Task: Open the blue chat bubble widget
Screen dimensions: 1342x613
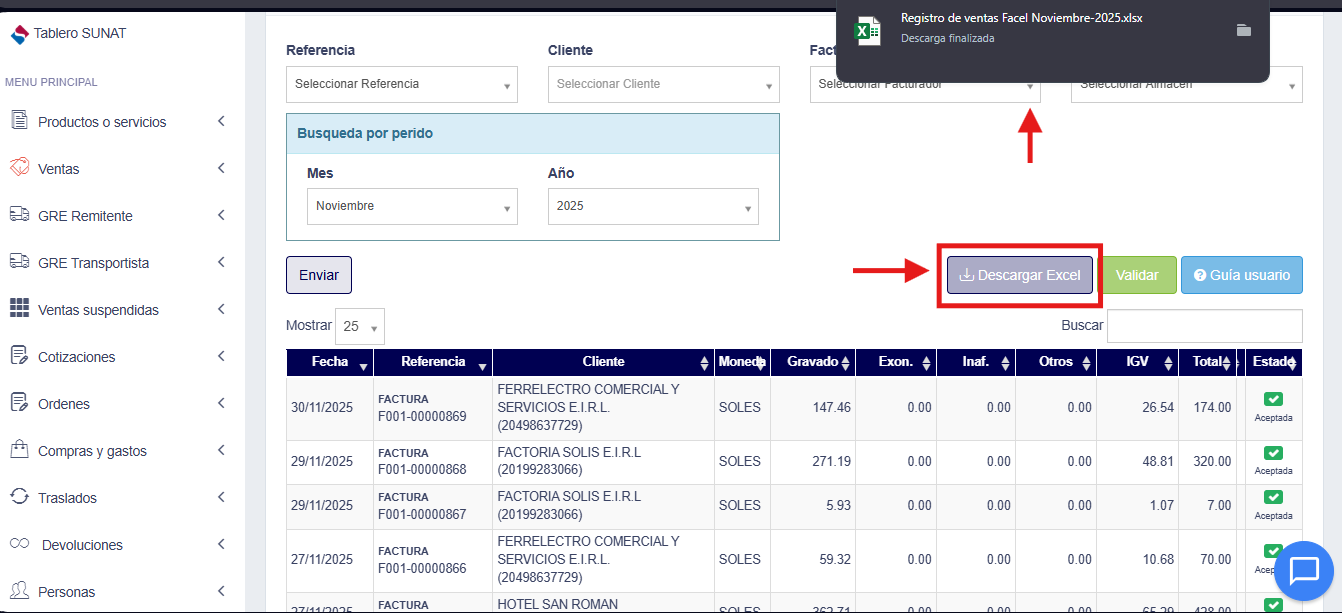Action: (x=1304, y=571)
